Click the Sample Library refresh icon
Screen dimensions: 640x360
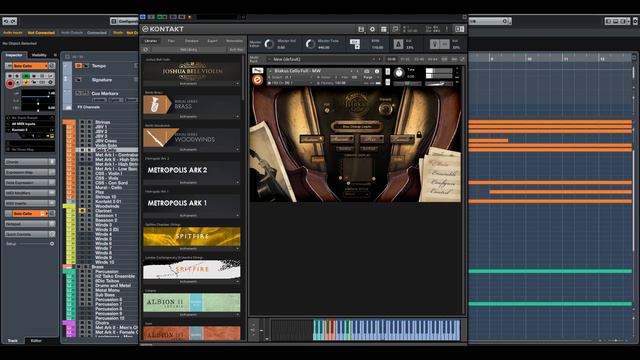[x=146, y=49]
